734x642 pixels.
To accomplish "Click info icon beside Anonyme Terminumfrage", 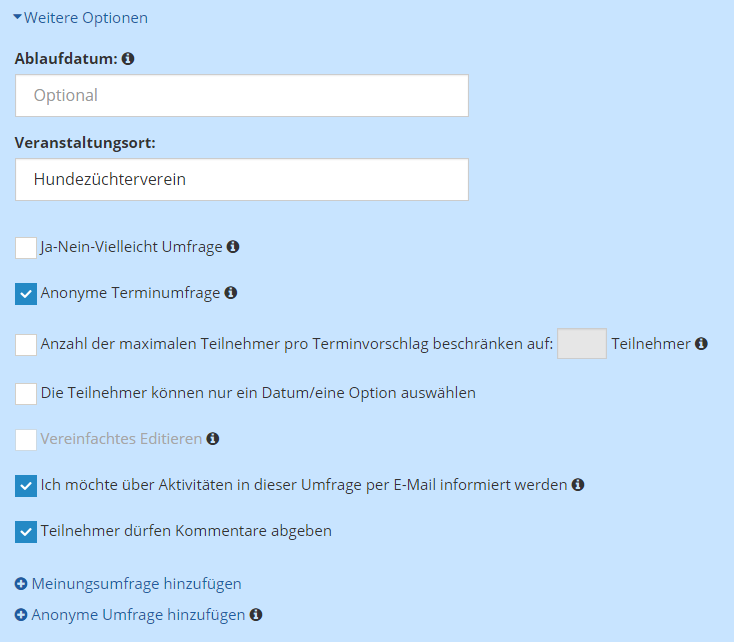I will (231, 293).
